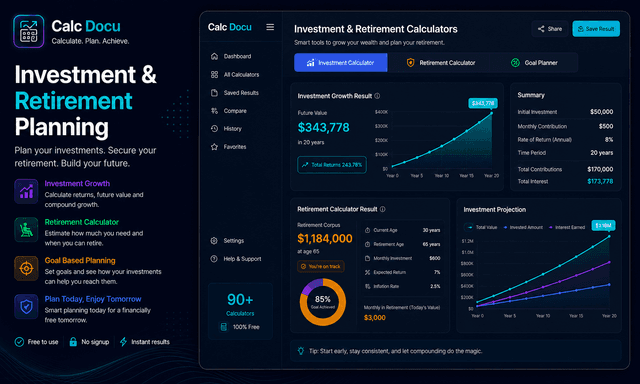The width and height of the screenshot is (640, 384).
Task: Open Settings label in sidebar
Action: pos(233,241)
